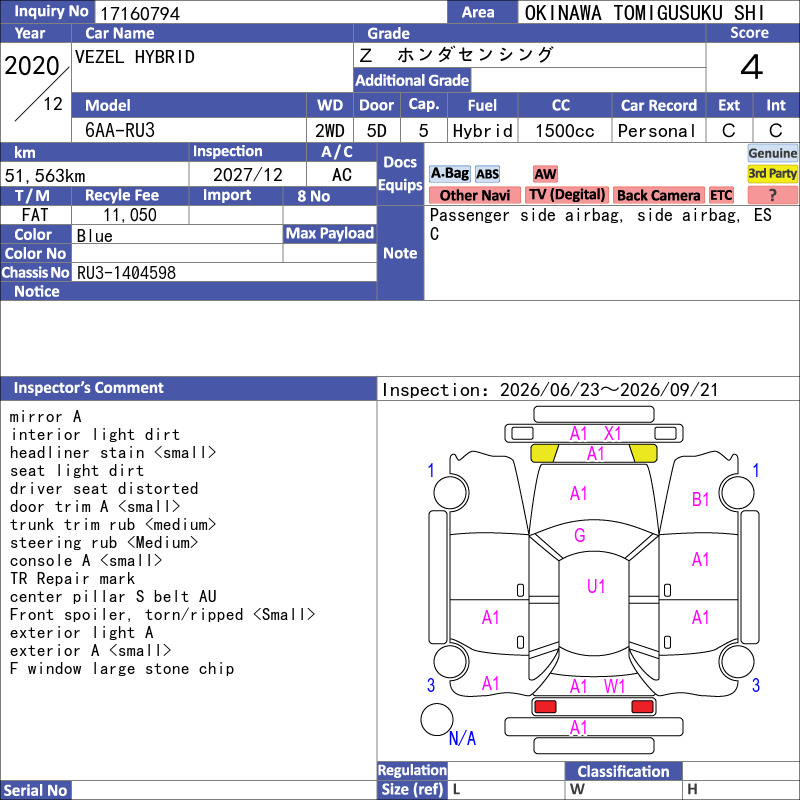Click the N/A spare tire circle
Image resolution: width=800 pixels, height=800 pixels.
pyautogui.click(x=437, y=719)
